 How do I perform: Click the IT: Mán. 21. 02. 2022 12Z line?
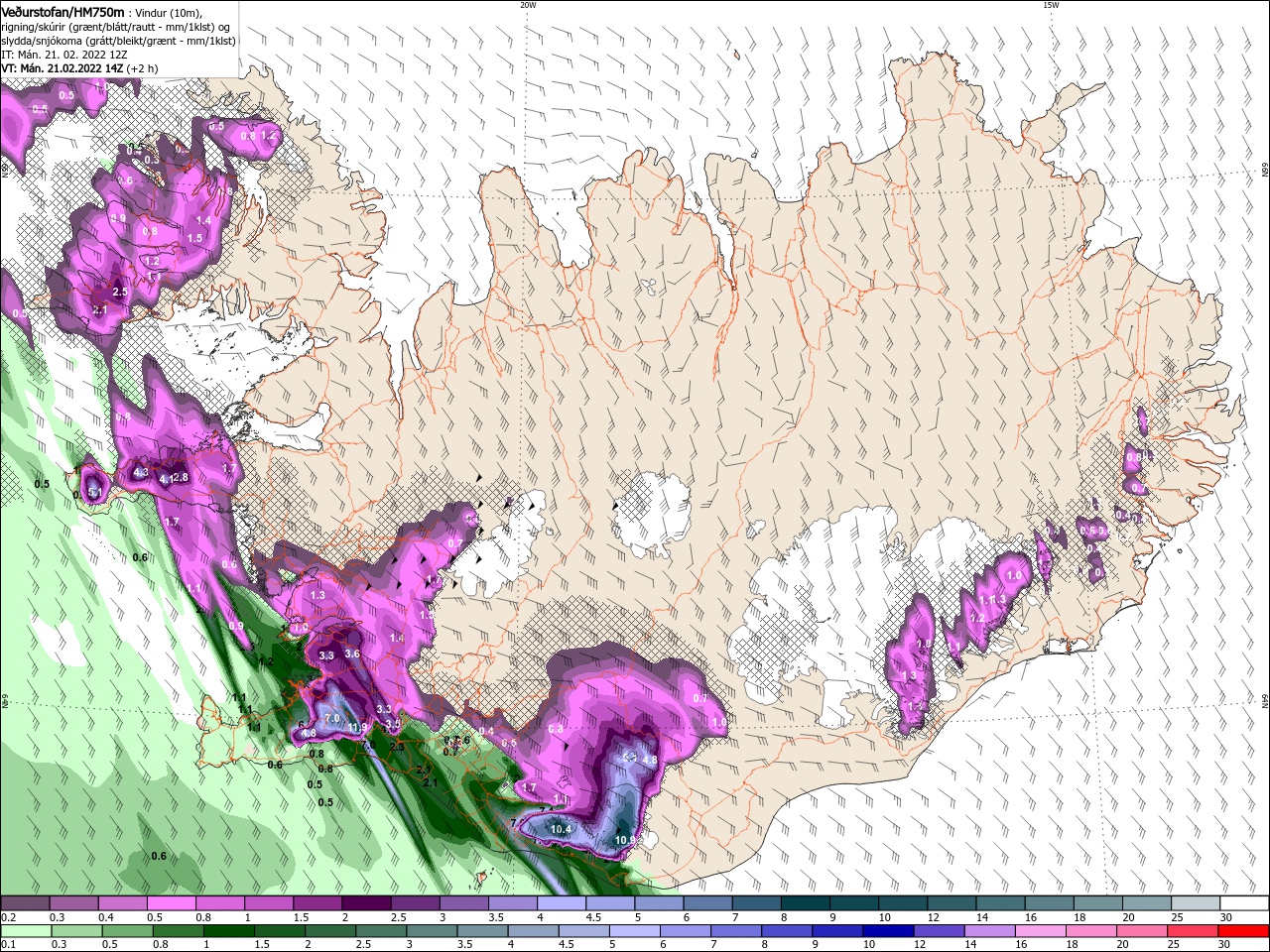coord(63,55)
